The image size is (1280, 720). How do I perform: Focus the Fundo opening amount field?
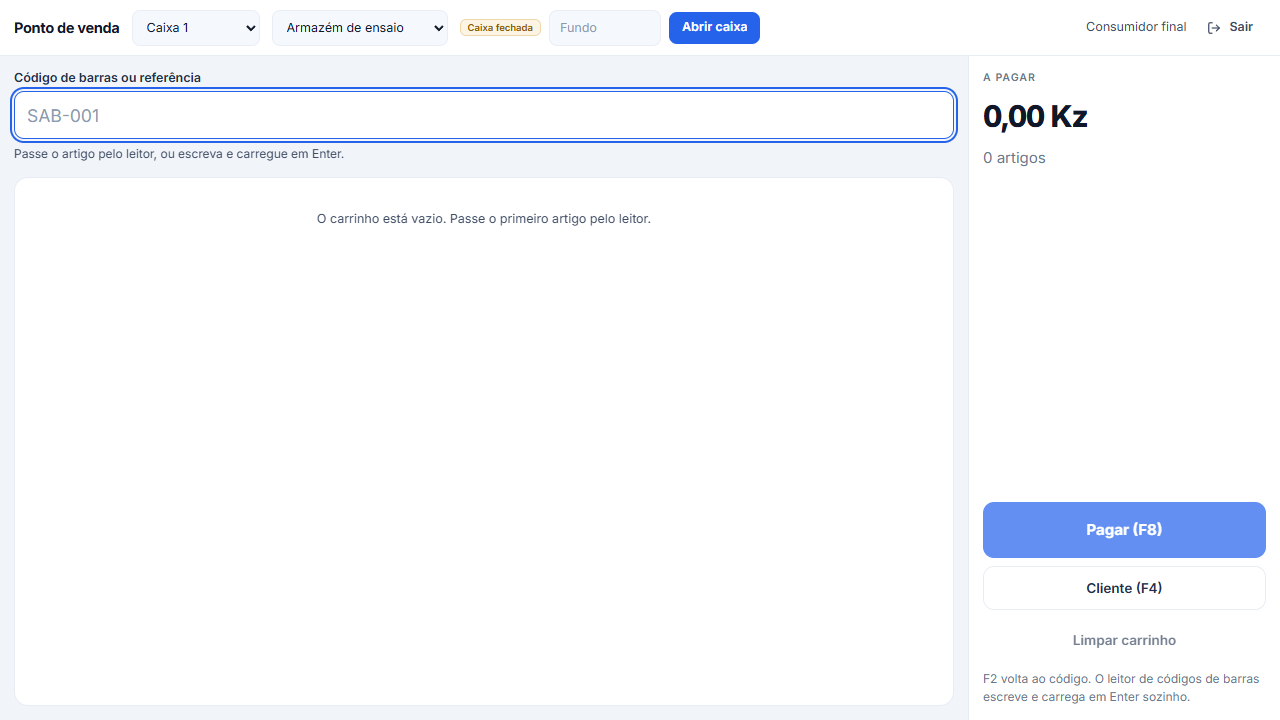click(605, 28)
